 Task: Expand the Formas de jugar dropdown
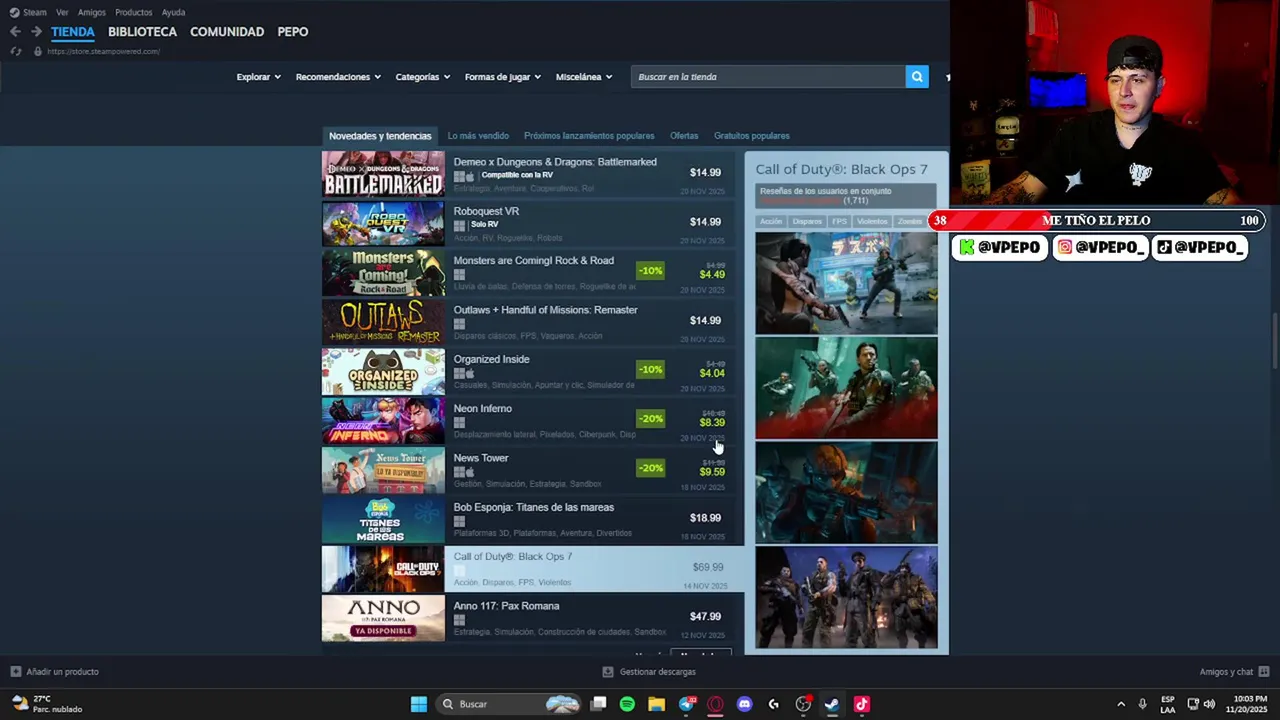click(x=503, y=77)
